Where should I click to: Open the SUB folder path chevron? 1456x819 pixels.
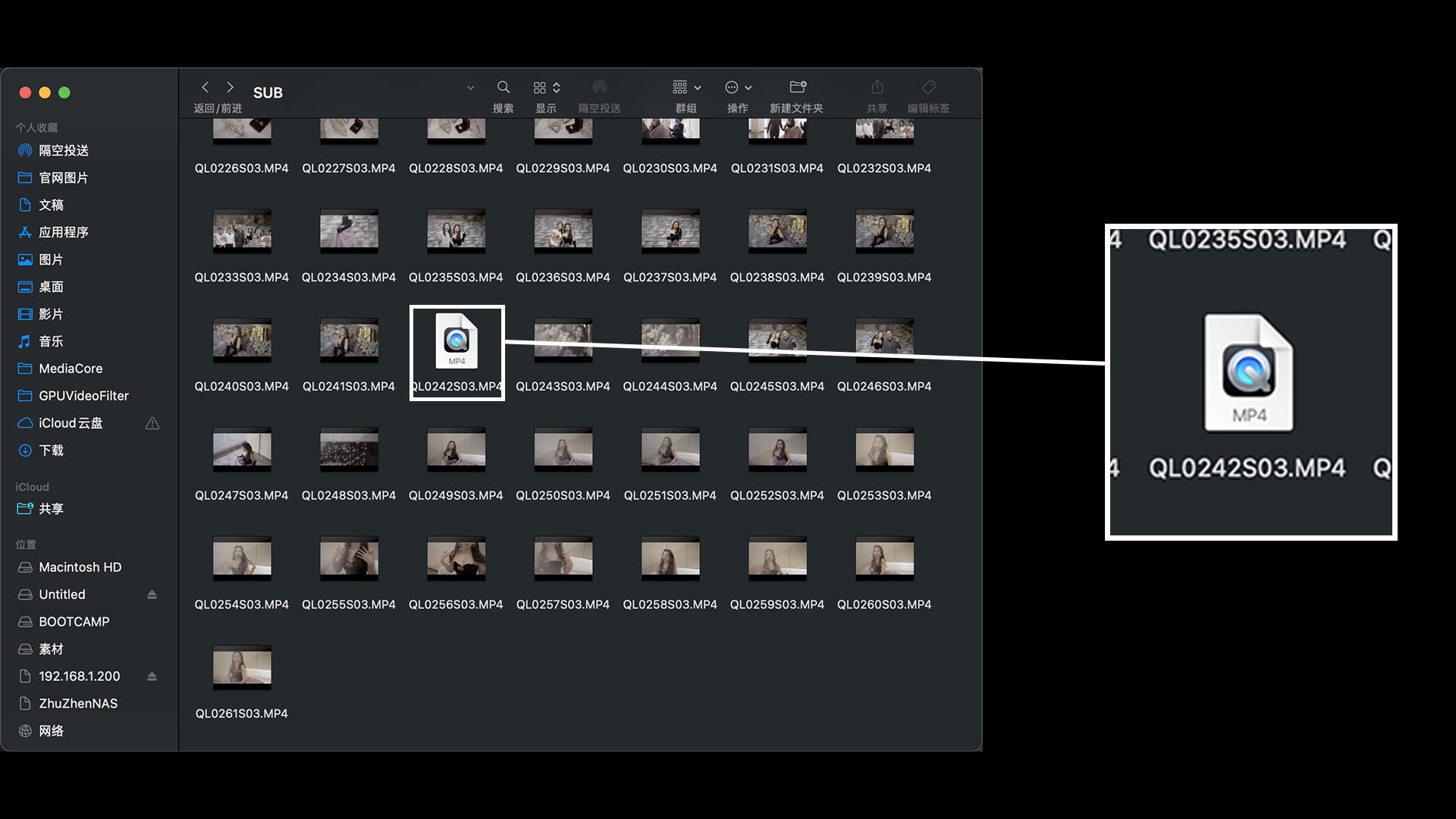[x=470, y=88]
